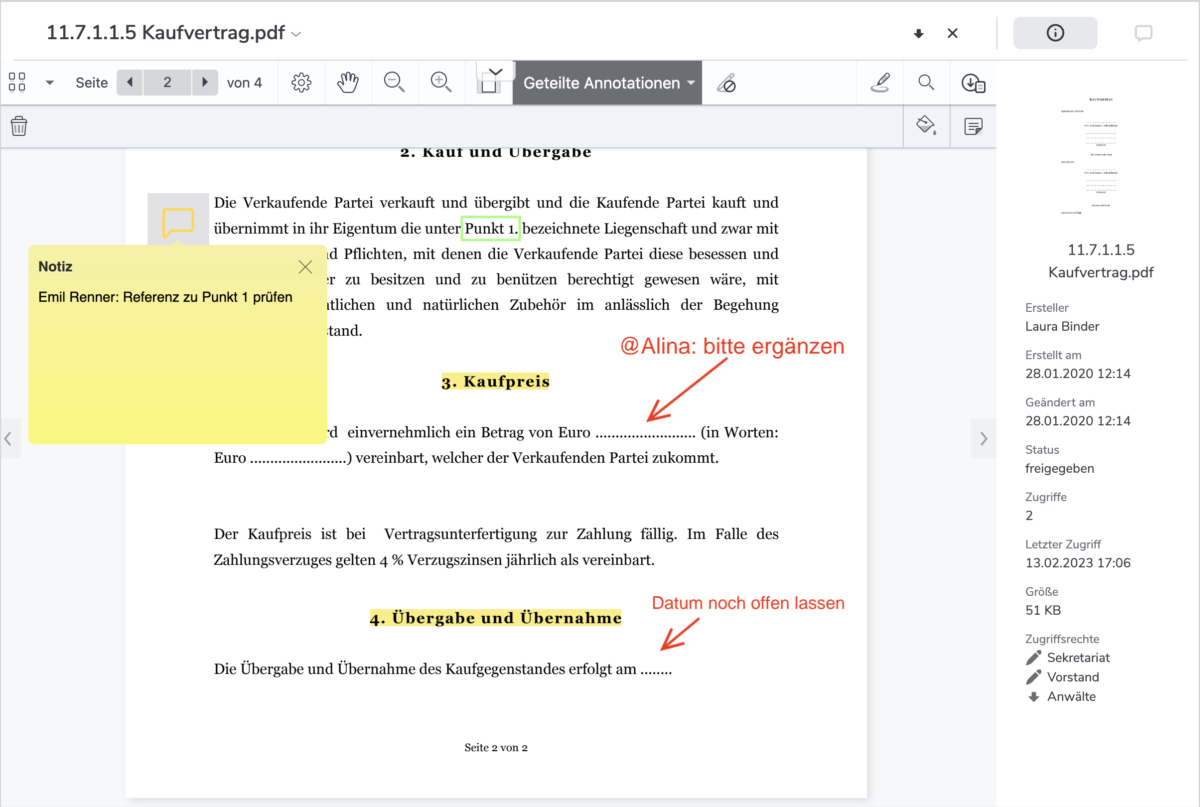Go to the previous page

[130, 83]
